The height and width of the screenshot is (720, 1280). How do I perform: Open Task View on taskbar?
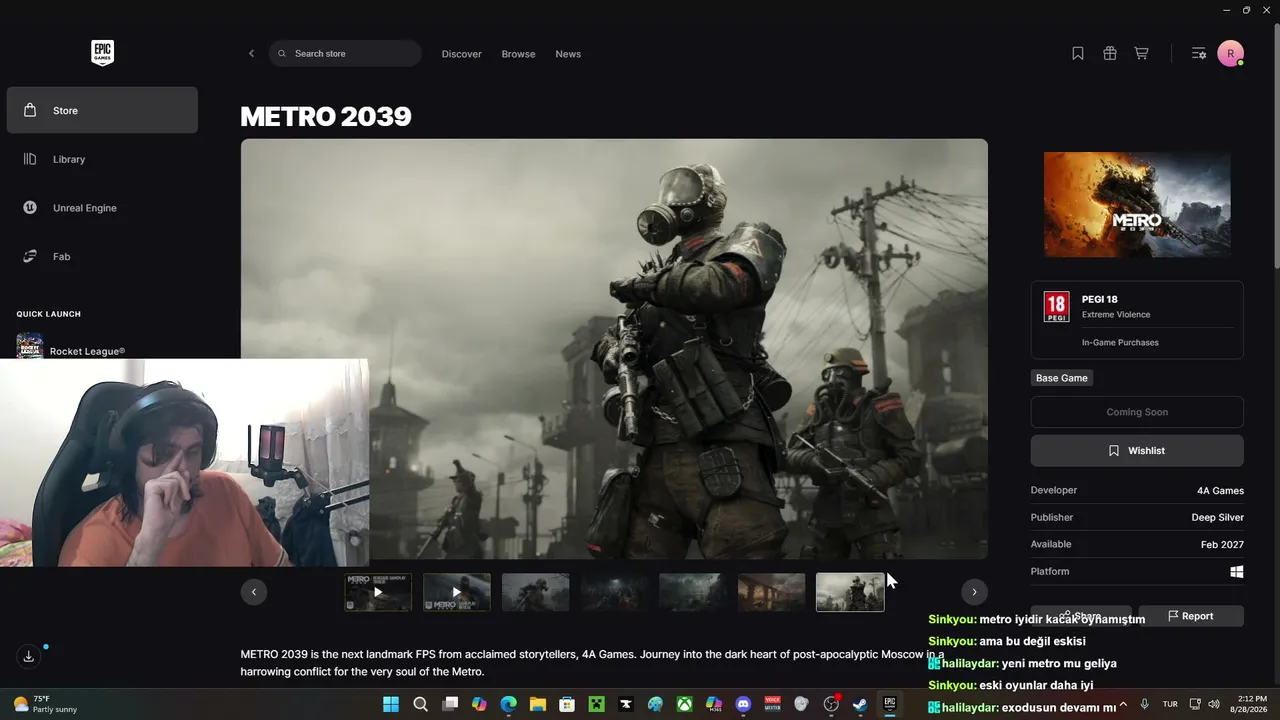pyautogui.click(x=450, y=704)
